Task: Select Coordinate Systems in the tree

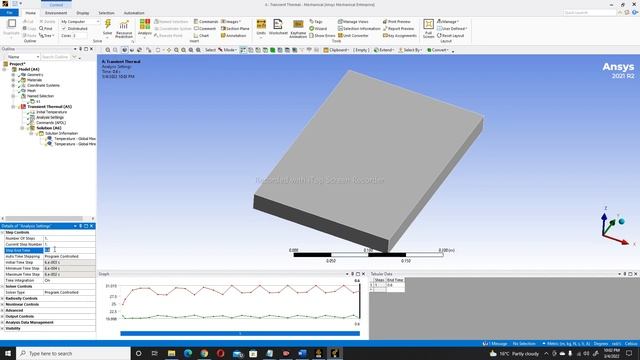Action: click(x=43, y=85)
